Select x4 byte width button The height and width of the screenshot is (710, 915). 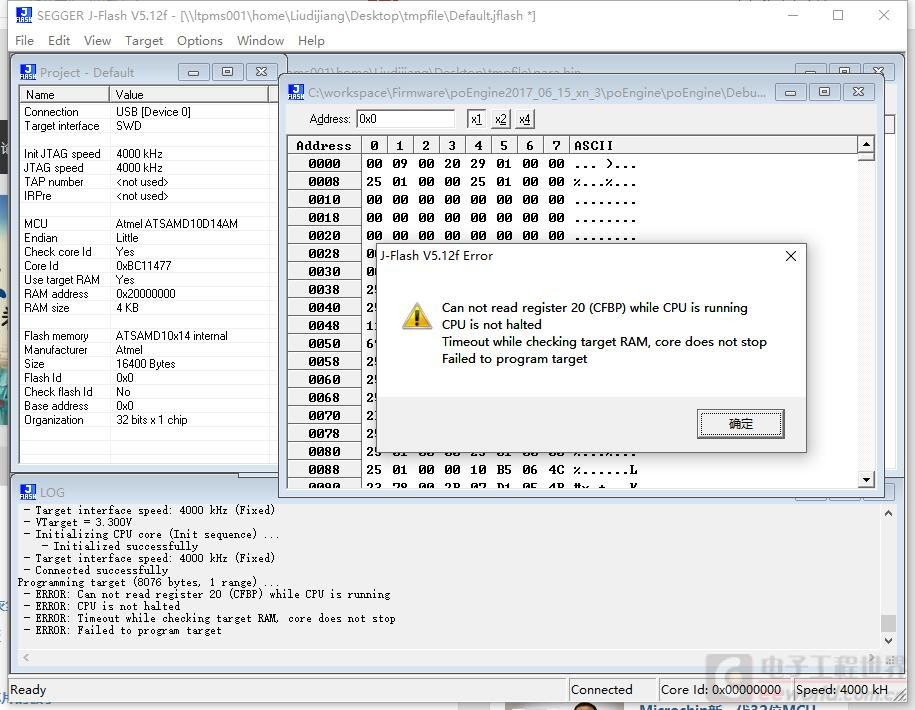pyautogui.click(x=525, y=119)
